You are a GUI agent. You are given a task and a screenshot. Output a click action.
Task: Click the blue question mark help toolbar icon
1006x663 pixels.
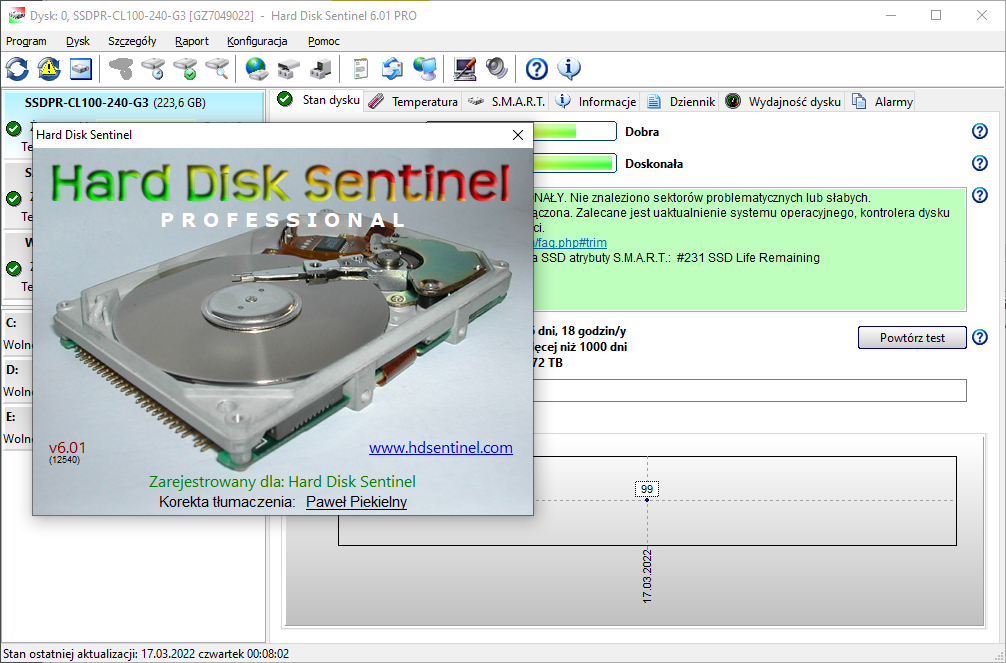pos(537,69)
